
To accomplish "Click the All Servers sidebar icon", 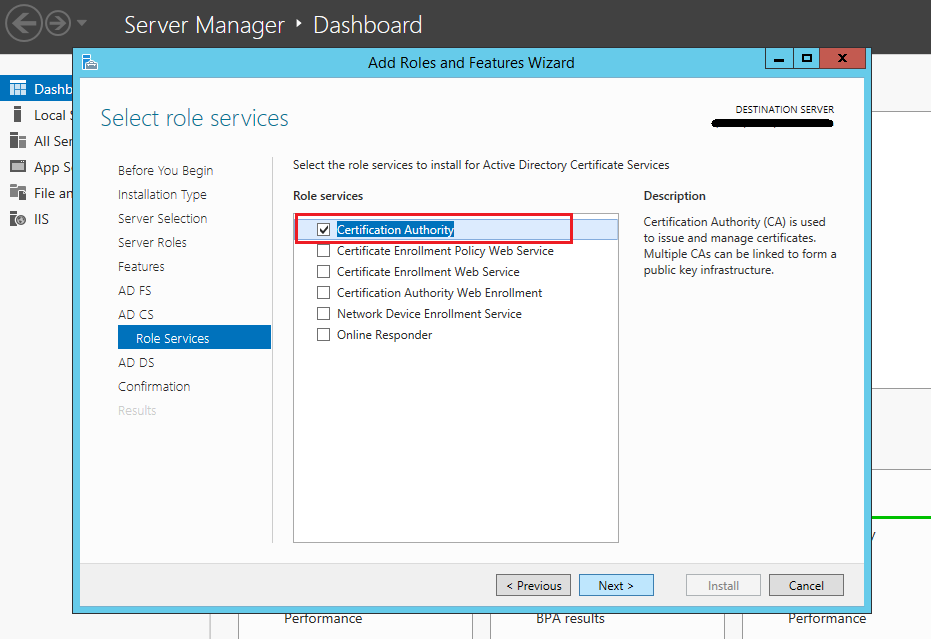I will (18, 141).
